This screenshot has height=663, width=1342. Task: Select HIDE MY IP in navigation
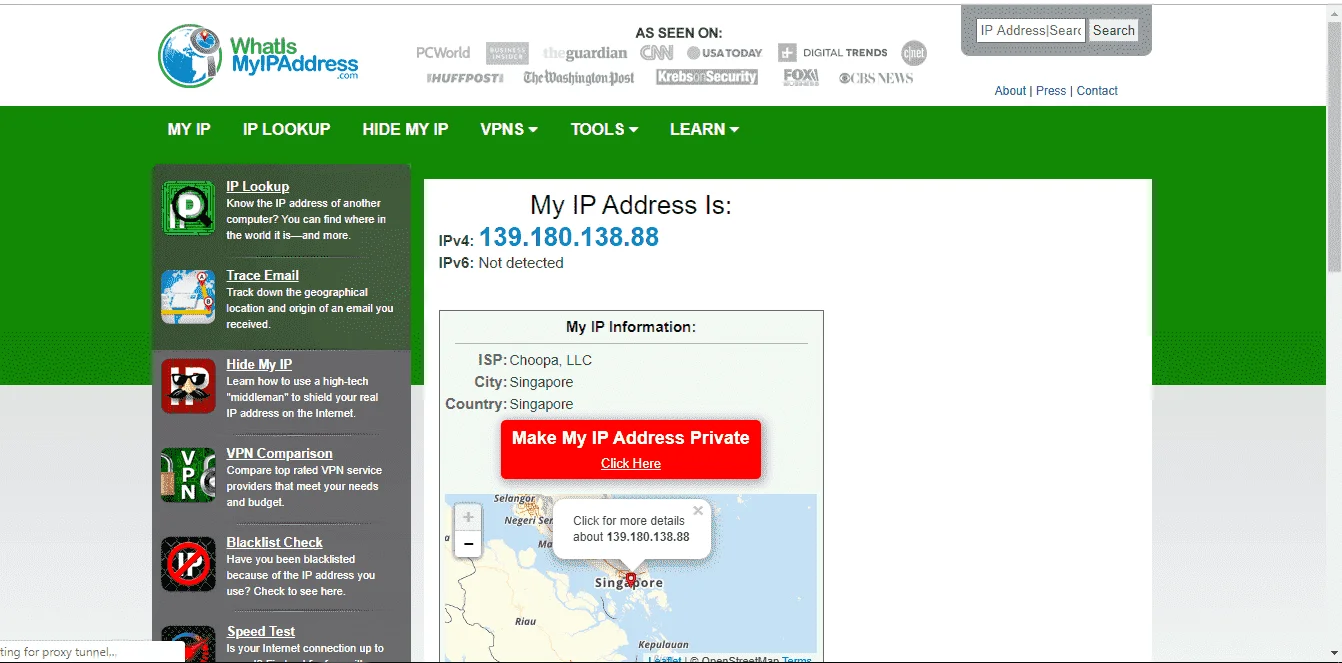click(x=405, y=129)
